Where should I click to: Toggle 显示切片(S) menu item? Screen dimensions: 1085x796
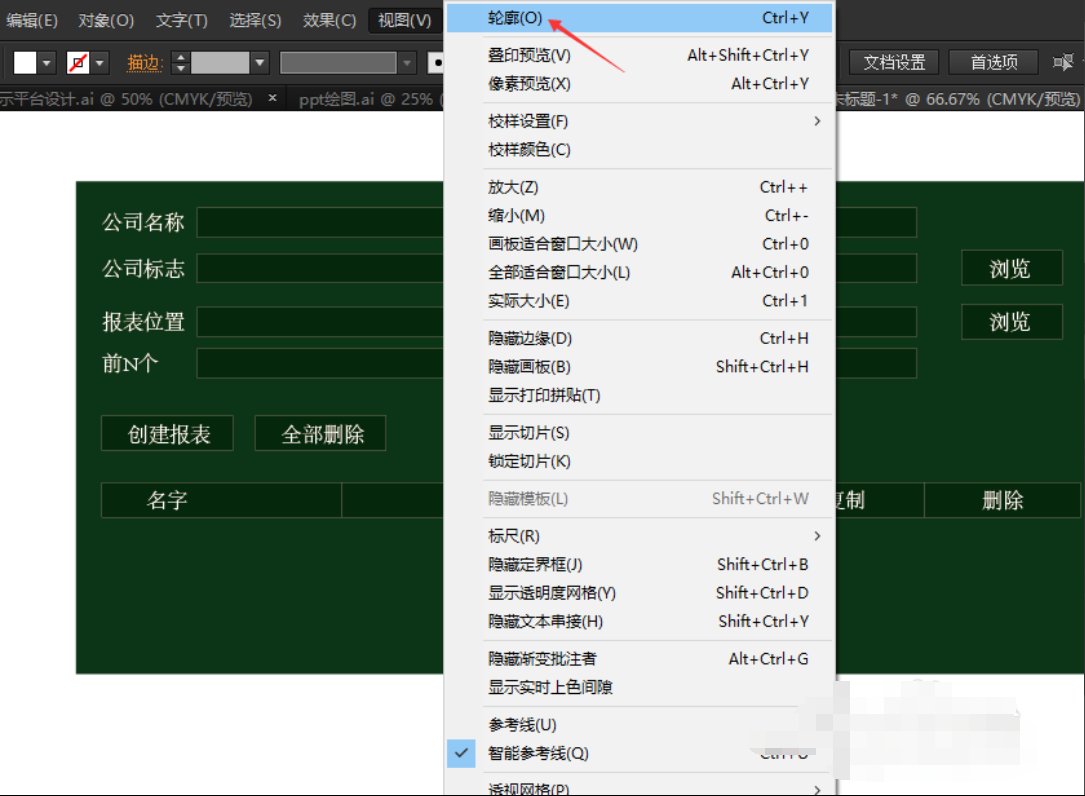(639, 433)
